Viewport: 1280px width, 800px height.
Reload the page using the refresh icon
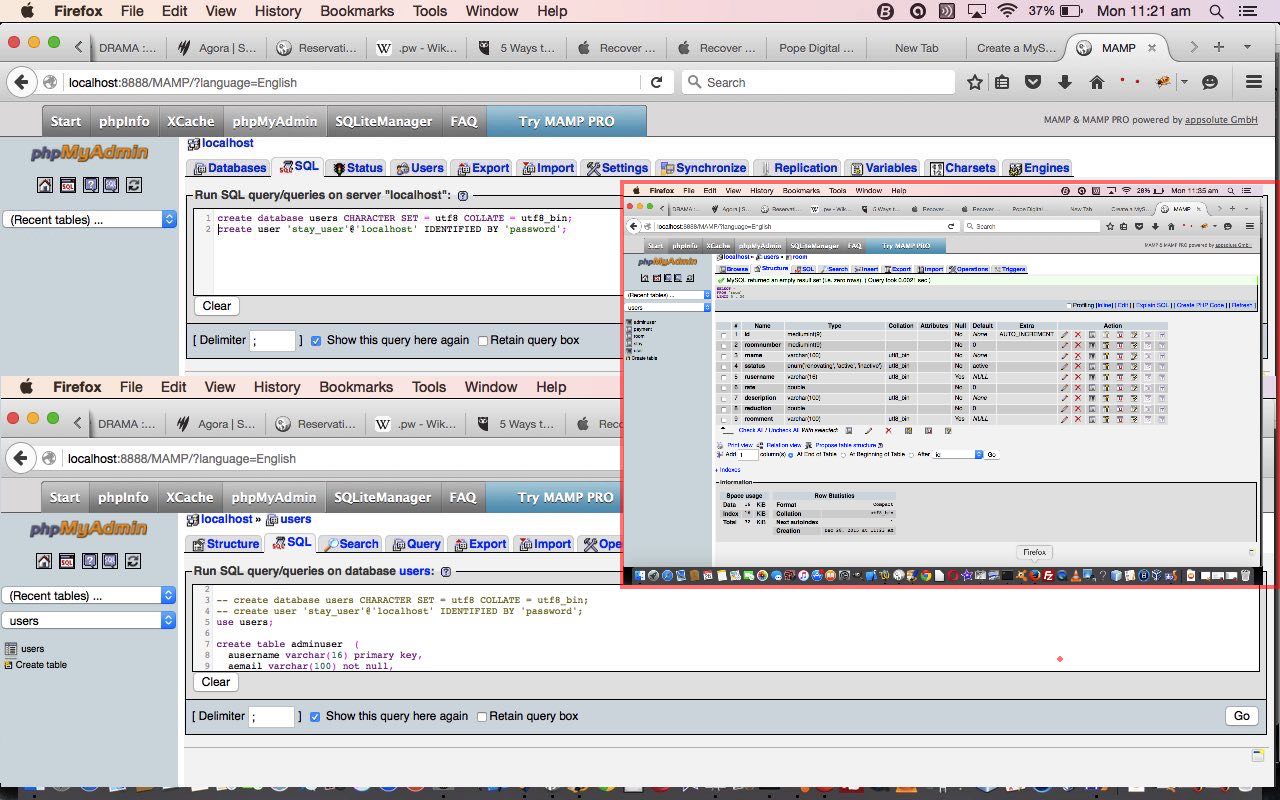tap(656, 82)
